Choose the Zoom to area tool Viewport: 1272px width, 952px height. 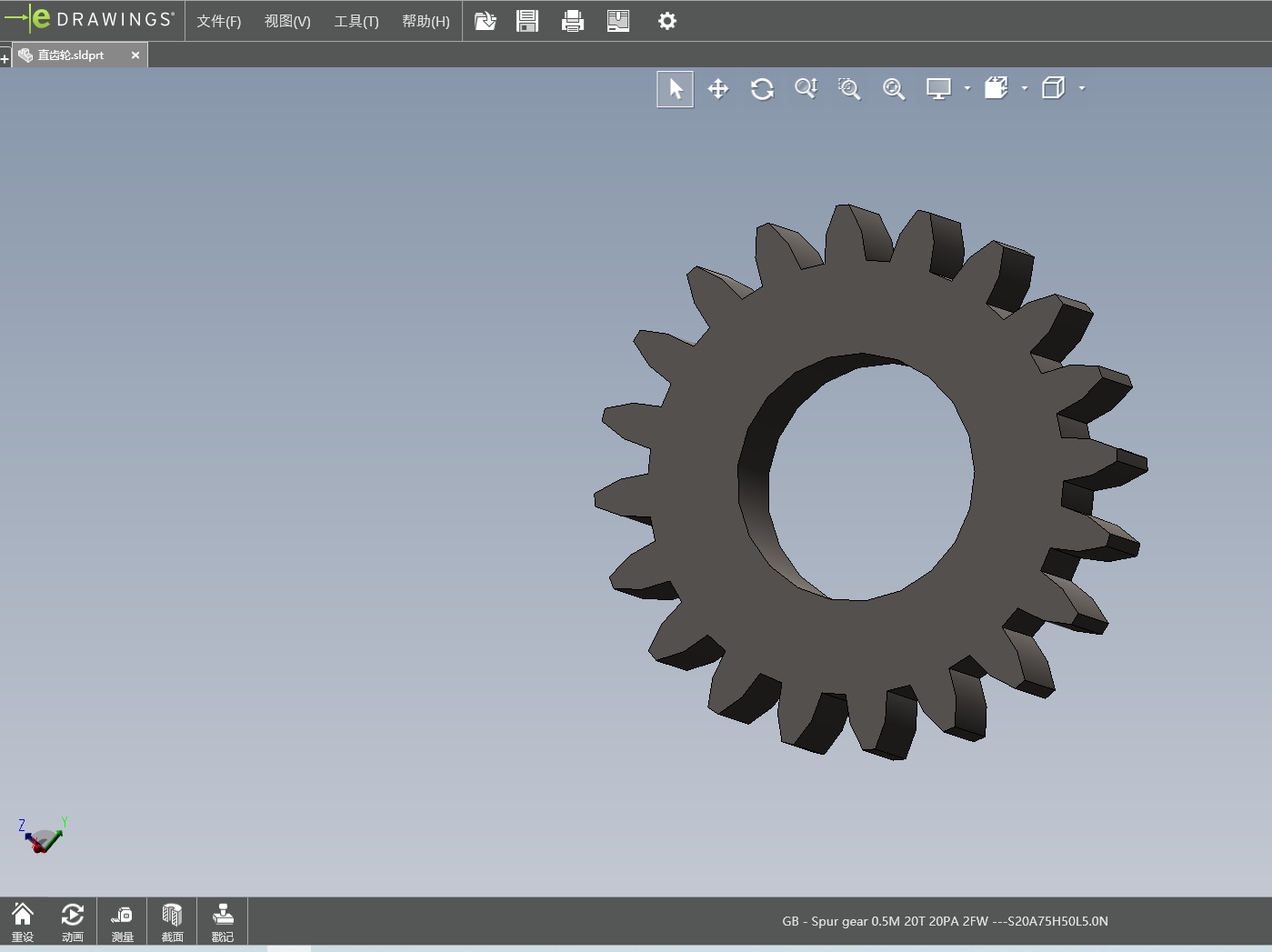pyautogui.click(x=849, y=89)
